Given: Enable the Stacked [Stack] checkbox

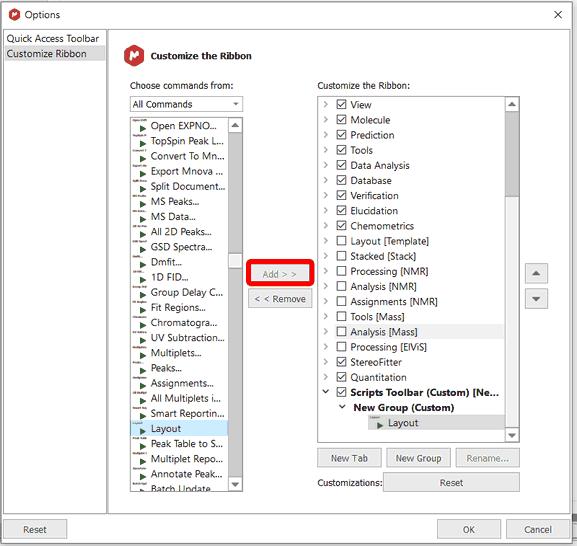Looking at the screenshot, I should [x=341, y=256].
